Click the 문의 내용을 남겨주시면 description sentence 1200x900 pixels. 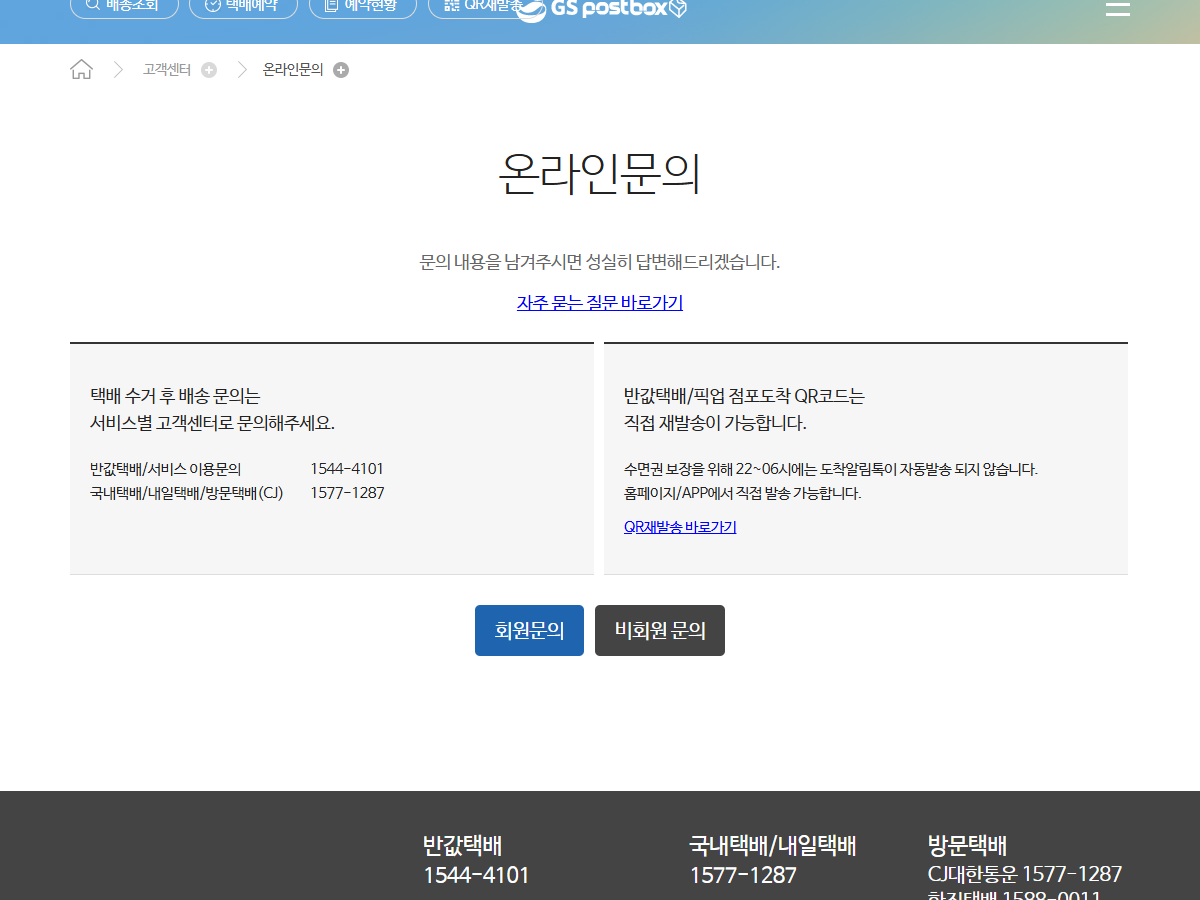coord(600,263)
